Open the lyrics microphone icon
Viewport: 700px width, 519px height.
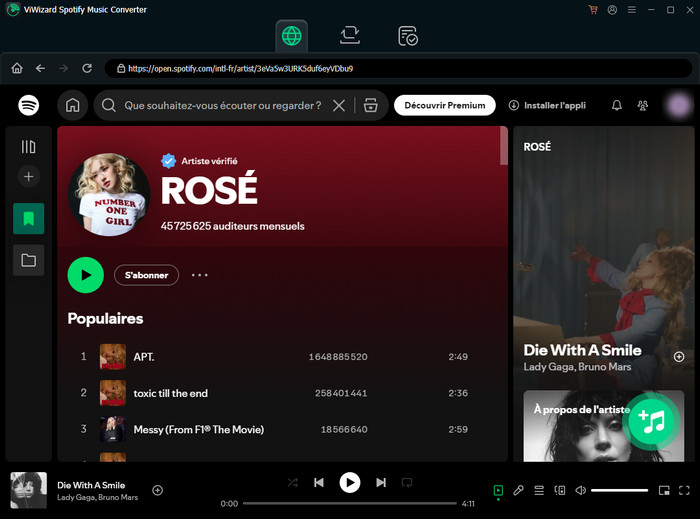(518, 490)
